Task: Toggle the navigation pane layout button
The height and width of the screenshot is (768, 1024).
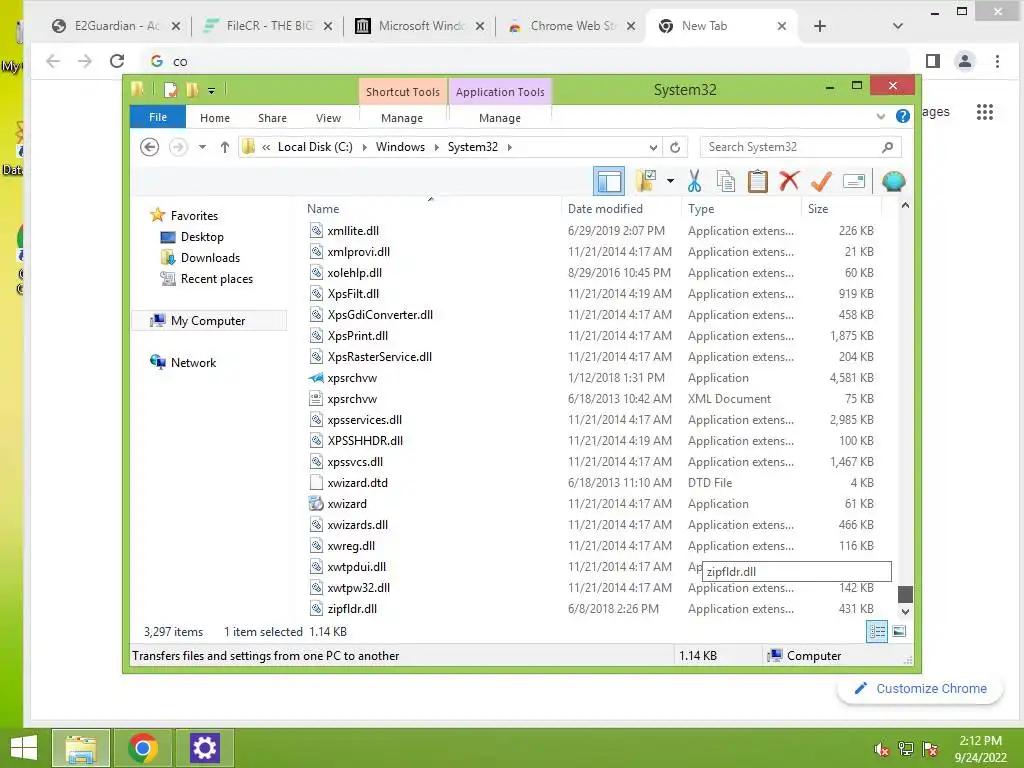Action: [609, 182]
